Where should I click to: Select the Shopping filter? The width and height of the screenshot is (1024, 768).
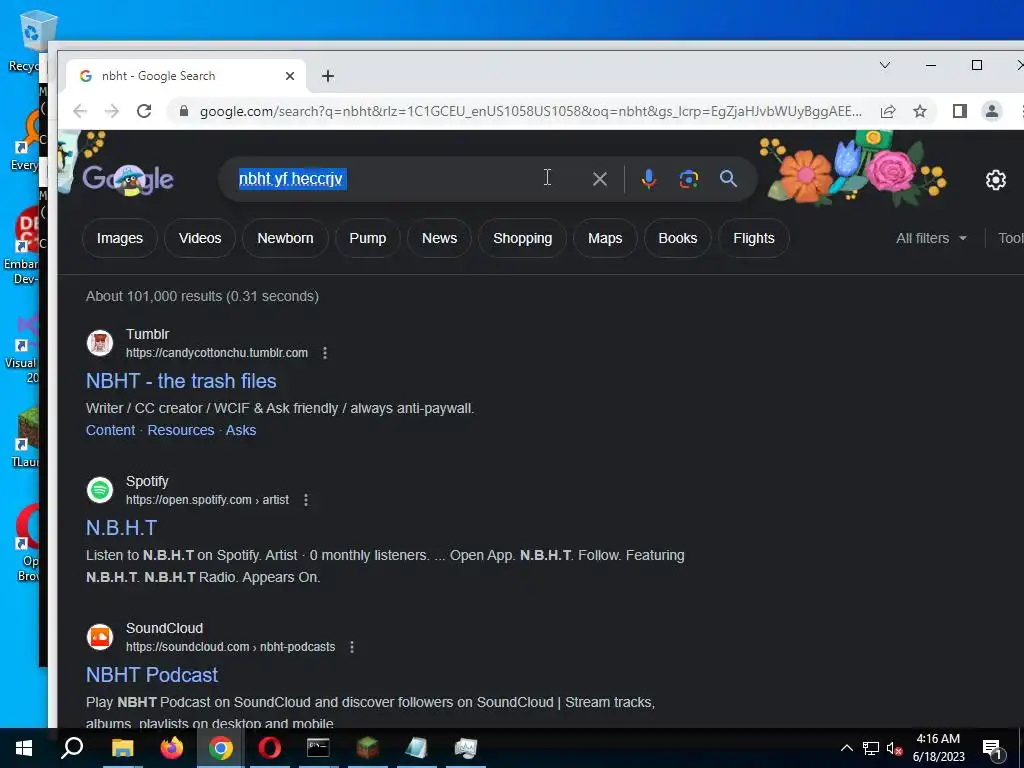(x=522, y=238)
